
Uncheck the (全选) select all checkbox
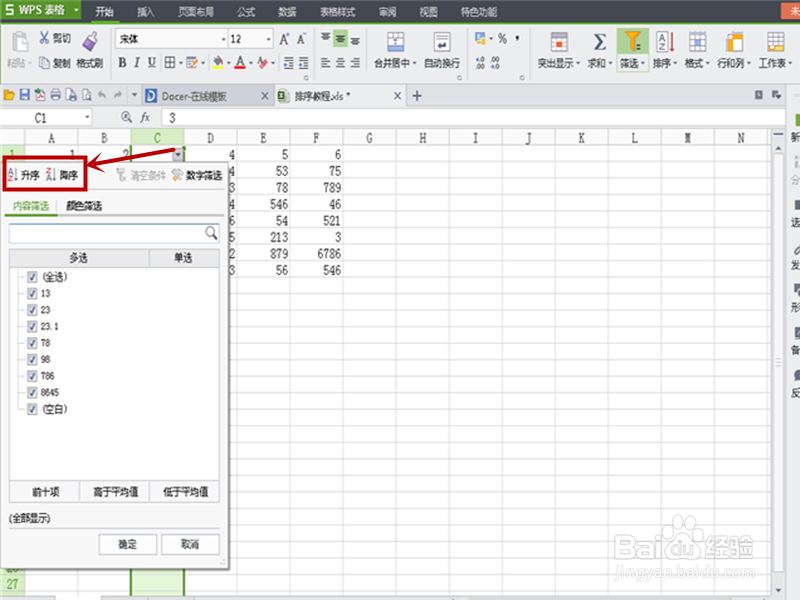[32, 277]
